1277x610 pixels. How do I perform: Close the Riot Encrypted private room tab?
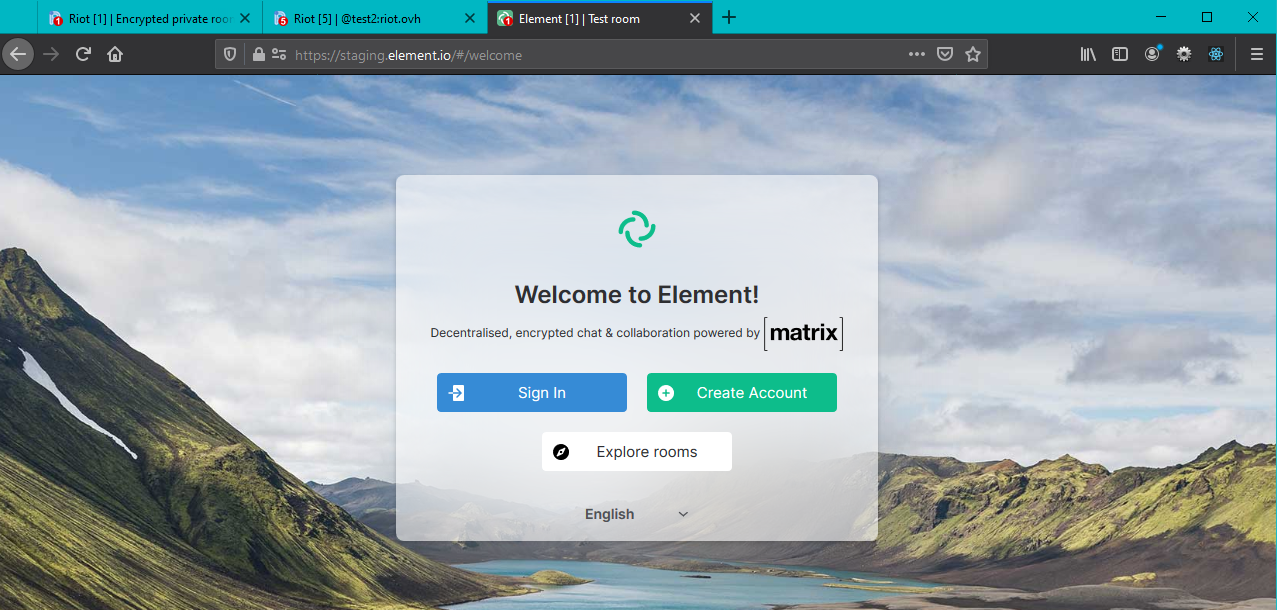tap(245, 18)
